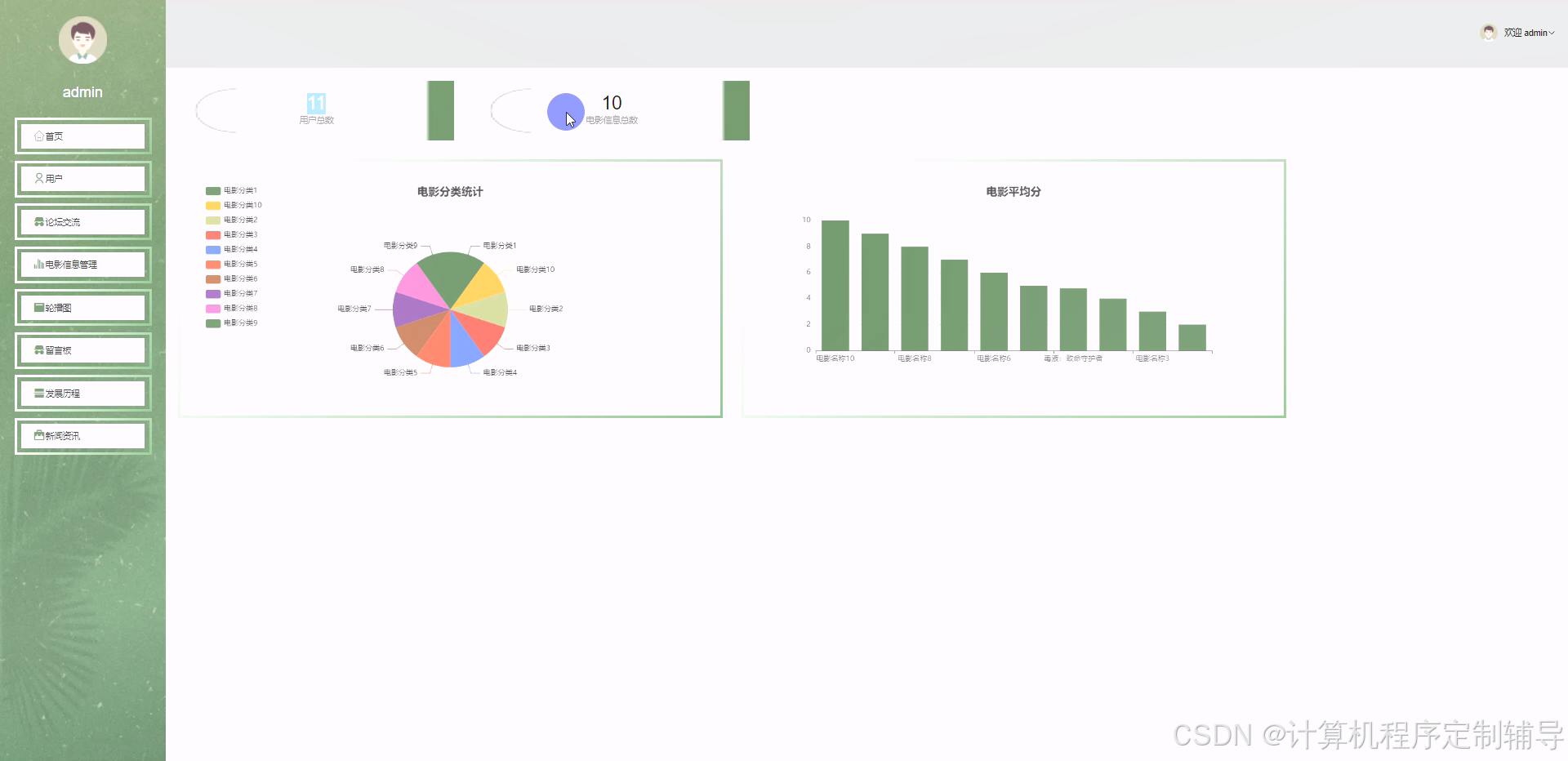Toggle the 电影分类5 legend entry
This screenshot has height=761, width=1568.
[232, 264]
